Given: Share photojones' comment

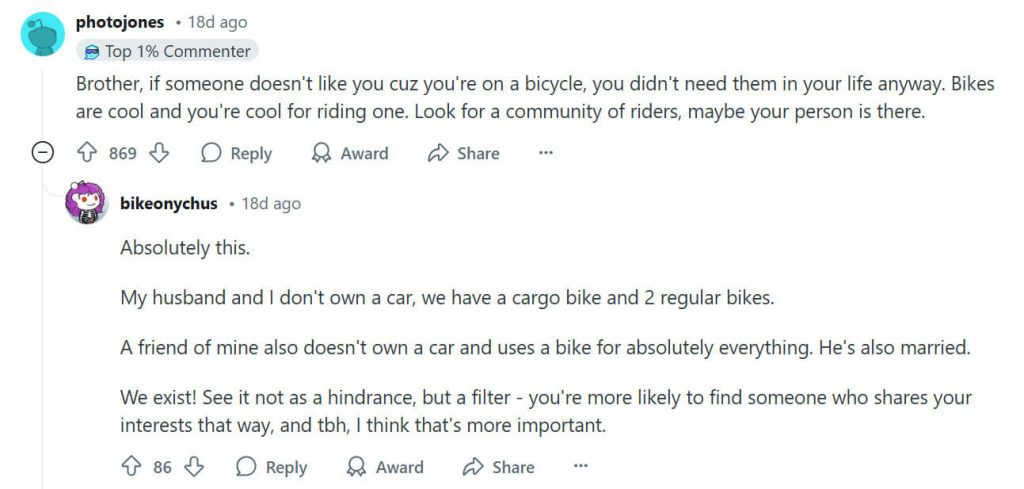Looking at the screenshot, I should (x=463, y=153).
